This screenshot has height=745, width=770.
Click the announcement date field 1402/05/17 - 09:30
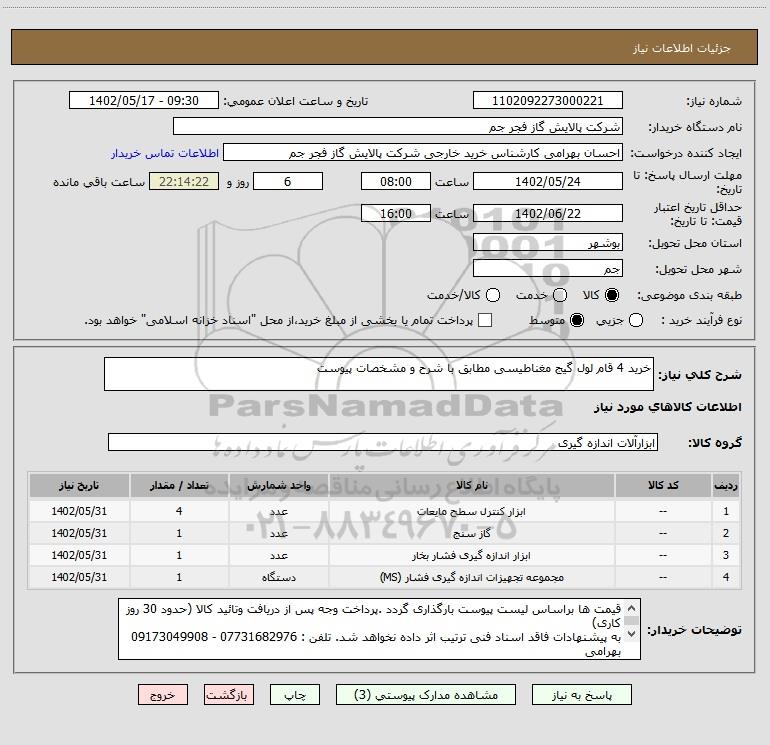(x=144, y=101)
